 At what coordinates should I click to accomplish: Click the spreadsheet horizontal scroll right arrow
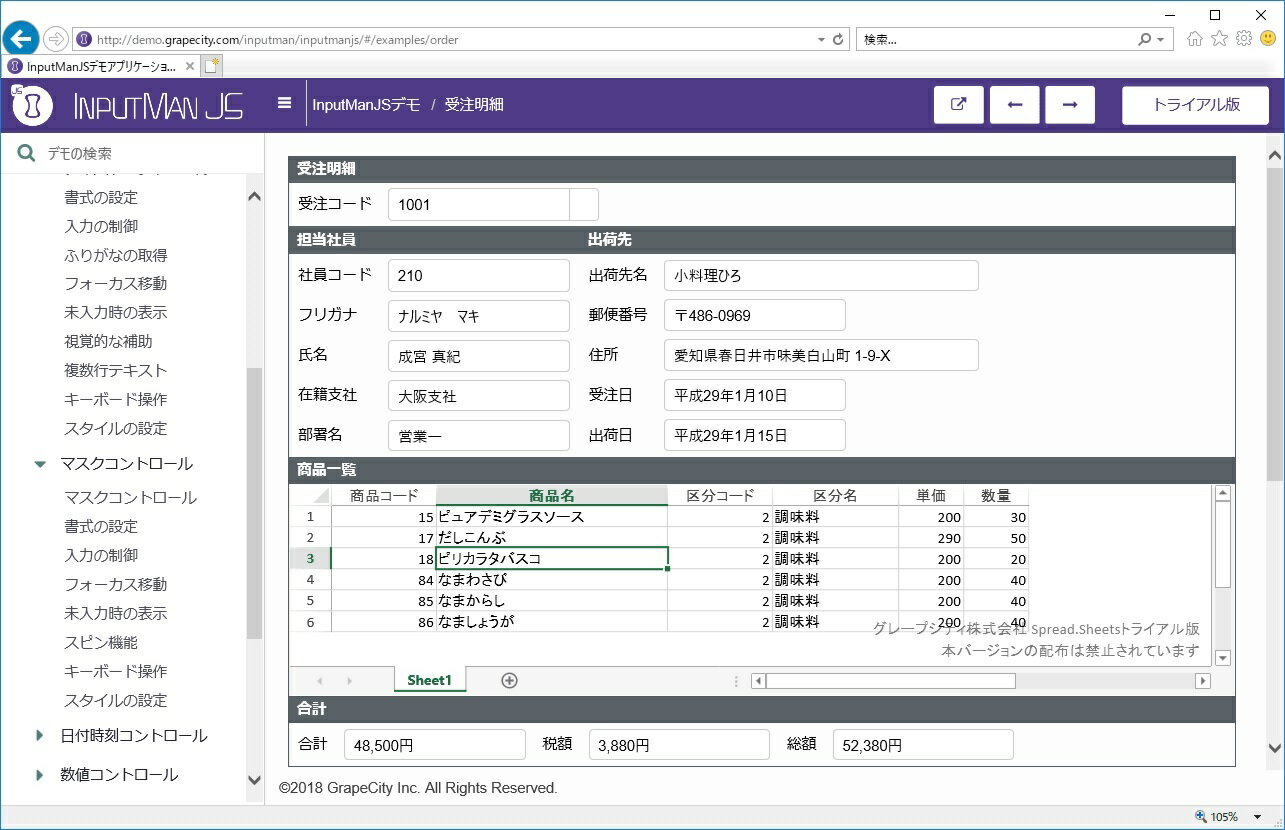(1203, 681)
